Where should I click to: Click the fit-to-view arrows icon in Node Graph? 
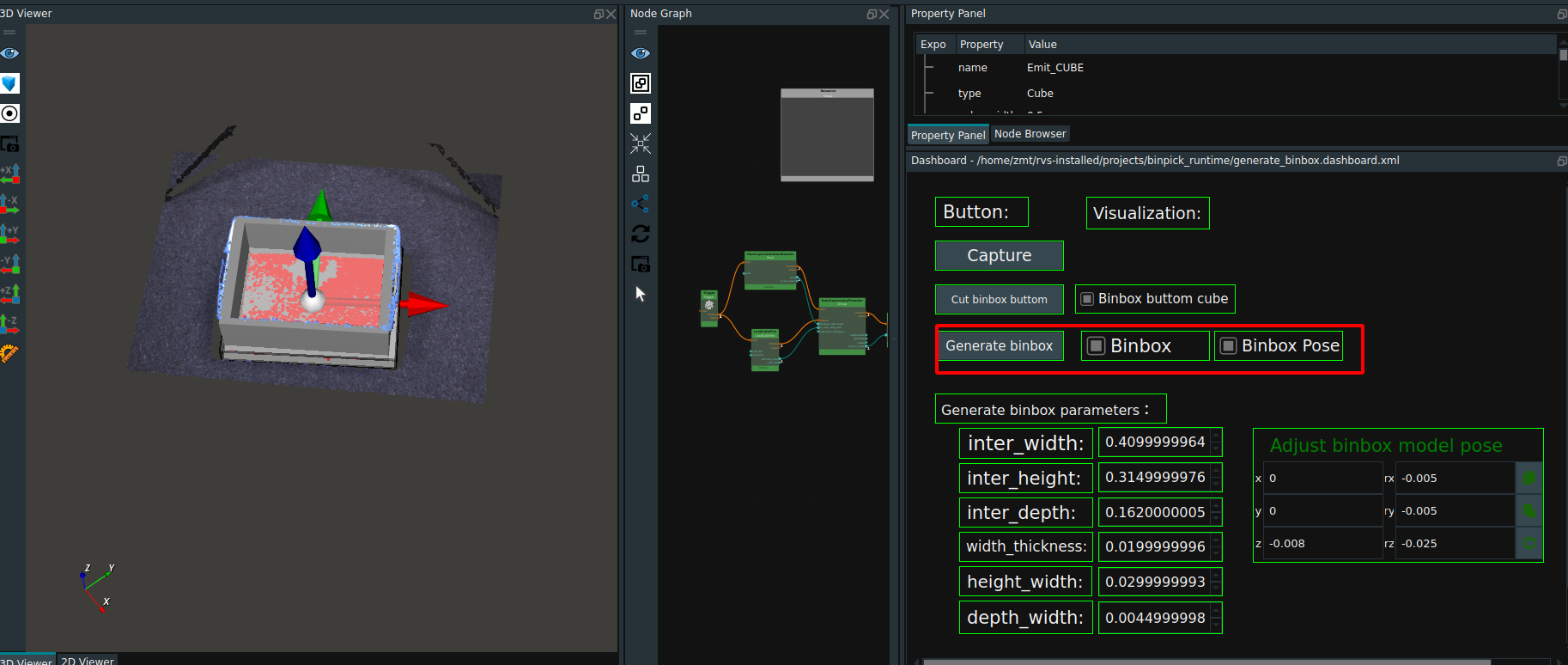[641, 143]
